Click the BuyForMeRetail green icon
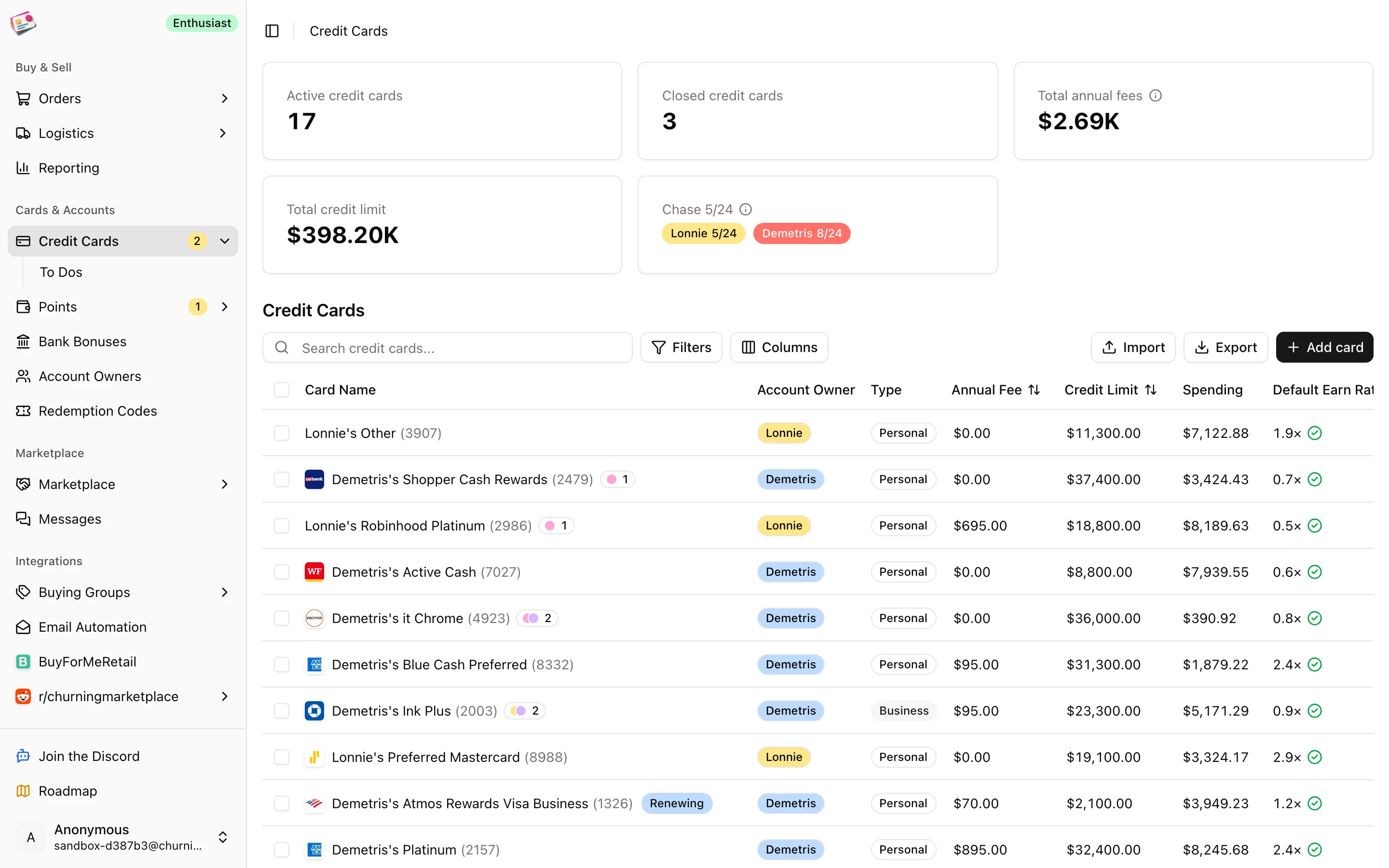Image resolution: width=1389 pixels, height=868 pixels. (x=23, y=661)
